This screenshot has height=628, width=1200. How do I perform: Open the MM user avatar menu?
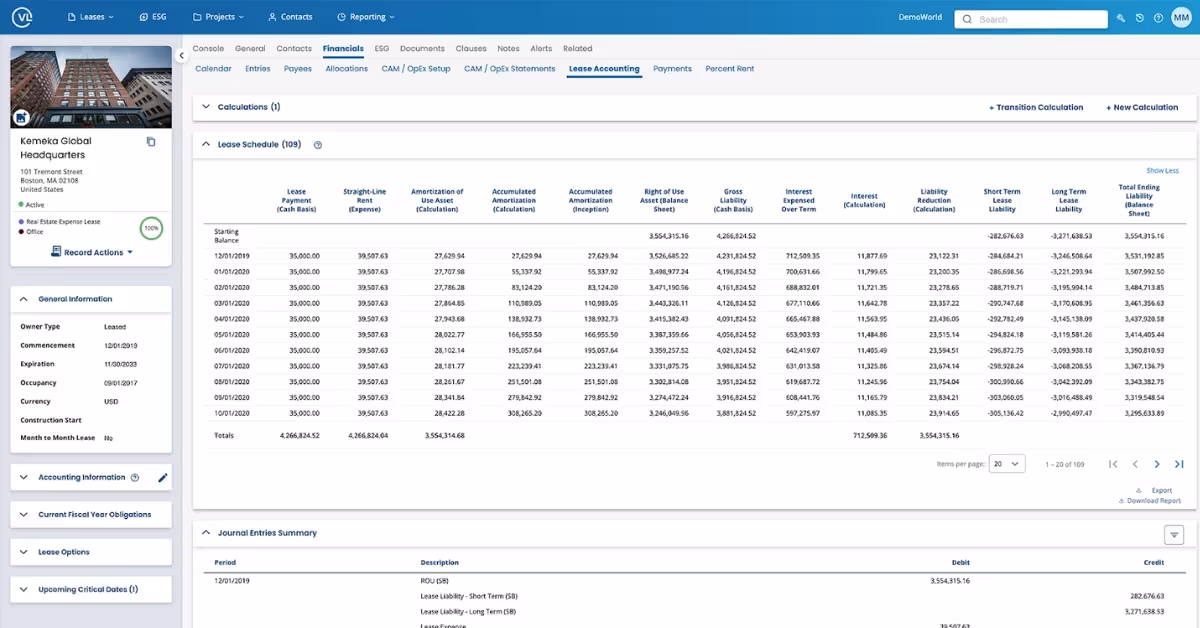click(1183, 17)
